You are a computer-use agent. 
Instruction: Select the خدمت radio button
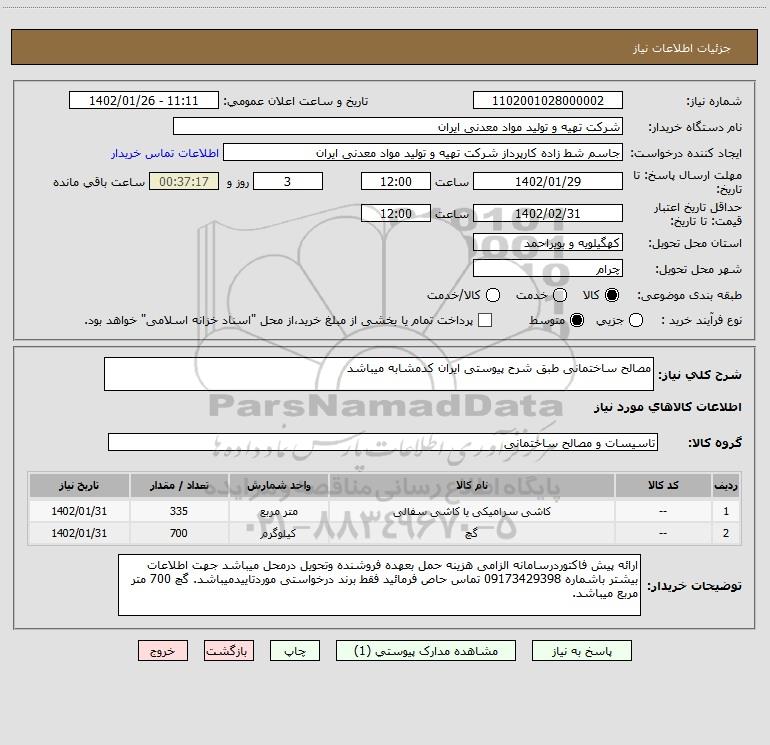tap(560, 295)
